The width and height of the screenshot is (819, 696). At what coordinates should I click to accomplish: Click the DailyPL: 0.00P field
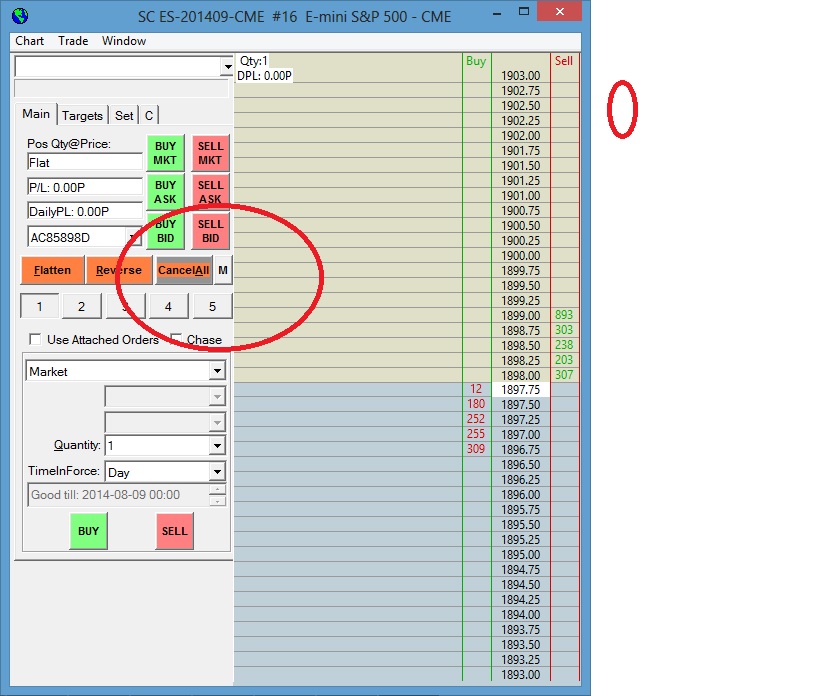point(85,211)
